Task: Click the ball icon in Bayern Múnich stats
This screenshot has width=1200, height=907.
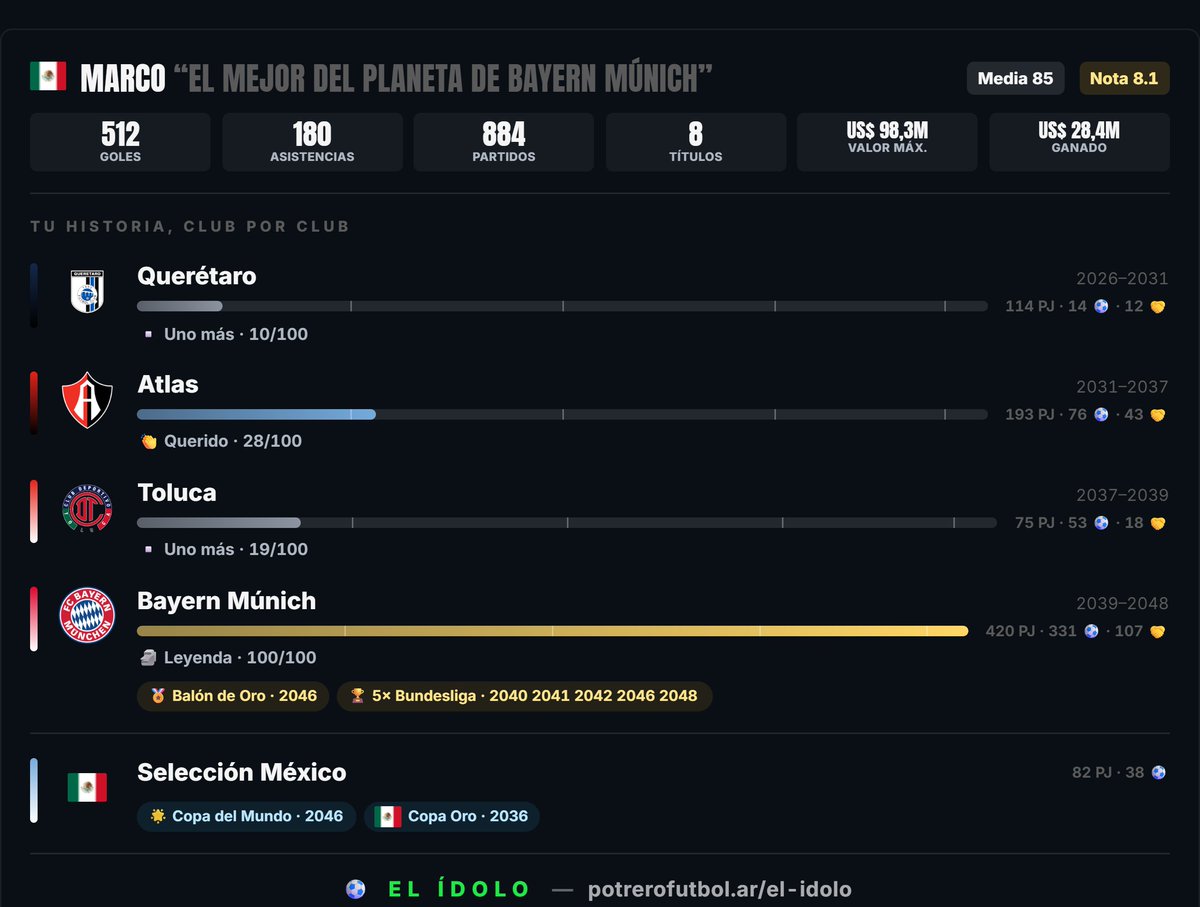Action: (1091, 631)
